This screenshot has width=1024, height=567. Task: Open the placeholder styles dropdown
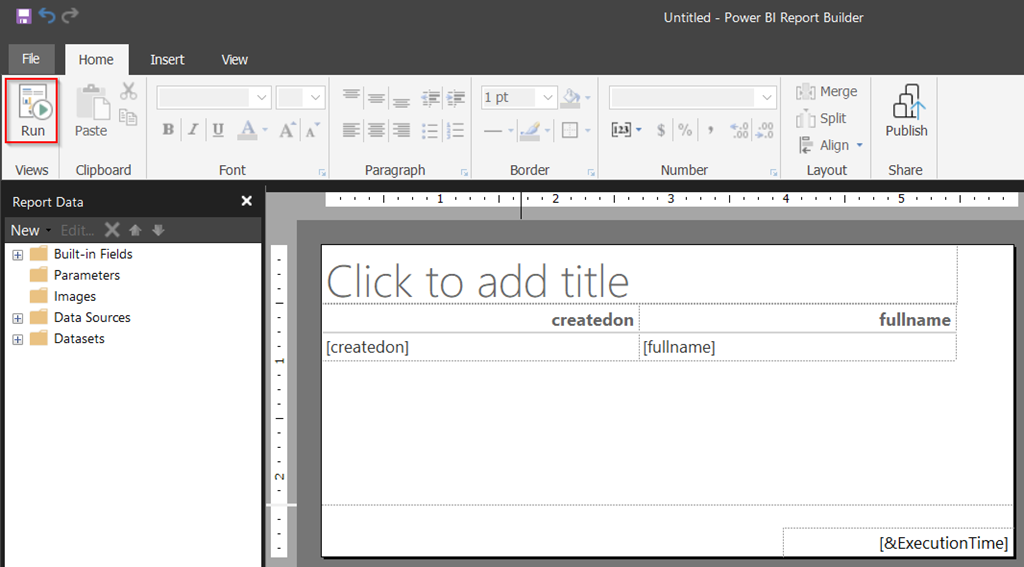[x=625, y=130]
